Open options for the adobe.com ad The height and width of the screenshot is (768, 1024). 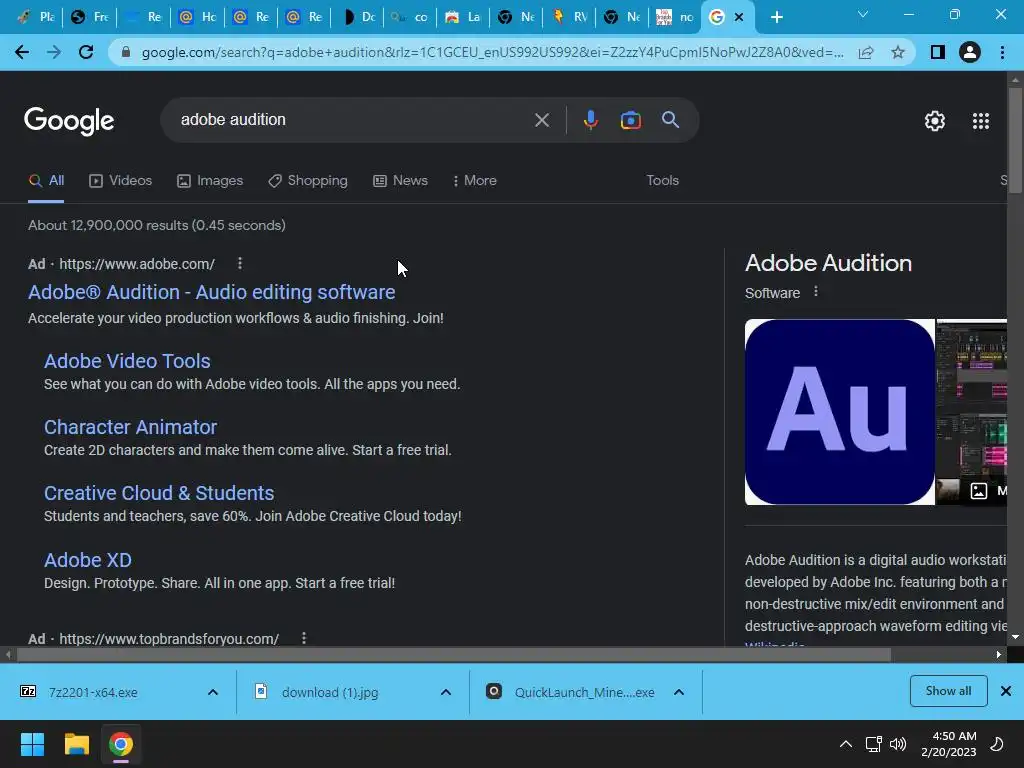[x=240, y=263]
